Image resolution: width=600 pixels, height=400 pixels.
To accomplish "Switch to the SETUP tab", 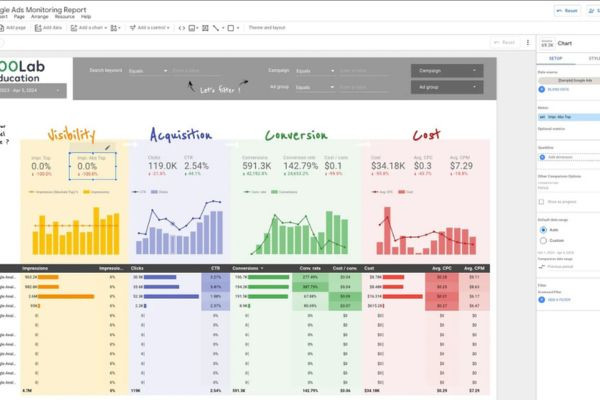I will tap(556, 59).
